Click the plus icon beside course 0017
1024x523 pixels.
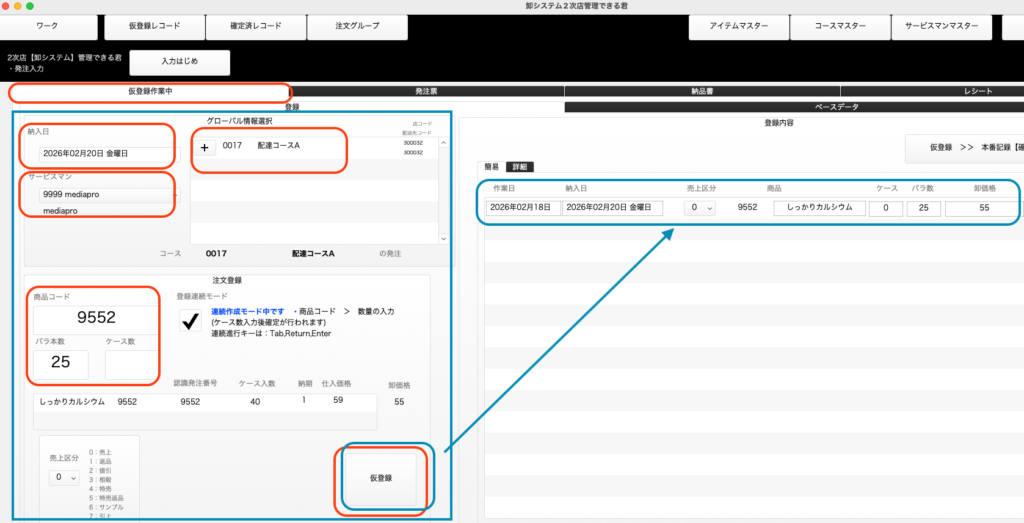click(204, 147)
